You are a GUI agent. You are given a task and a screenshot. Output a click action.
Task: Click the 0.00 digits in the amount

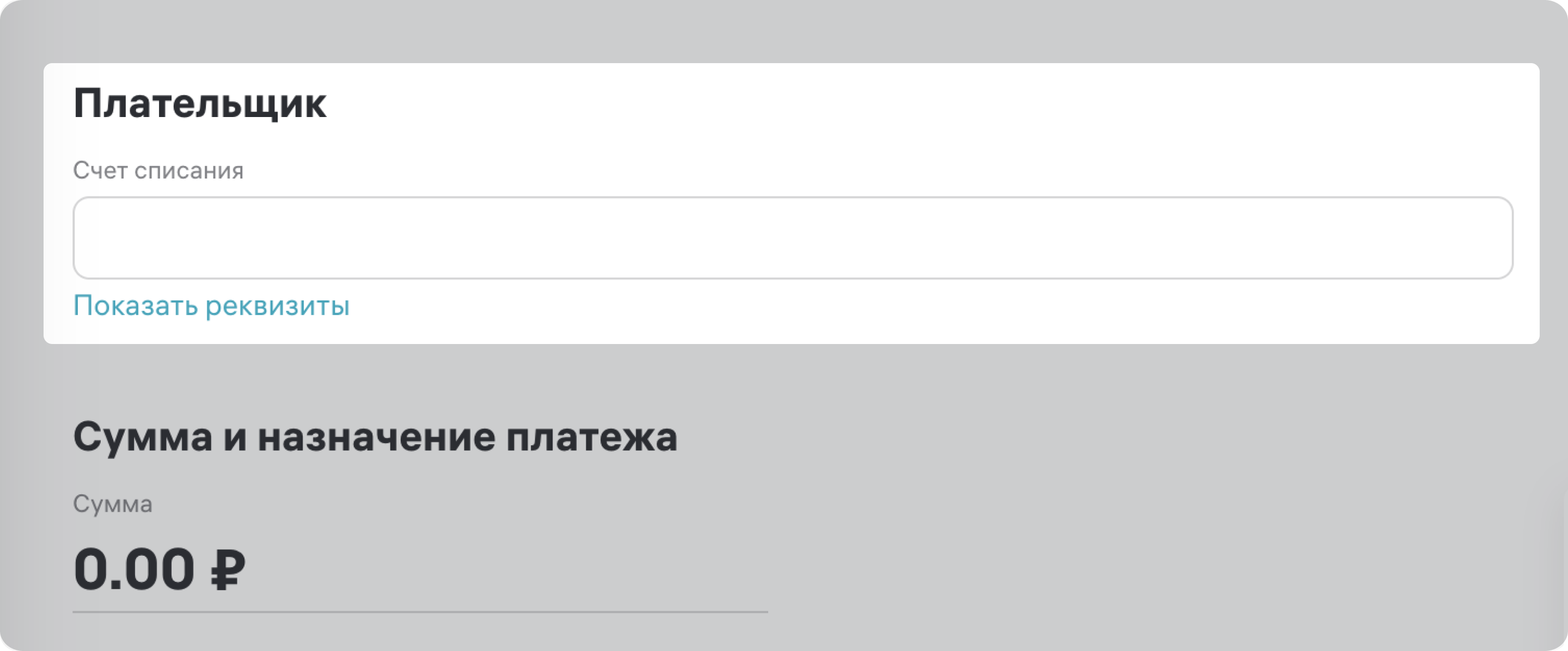tap(134, 569)
